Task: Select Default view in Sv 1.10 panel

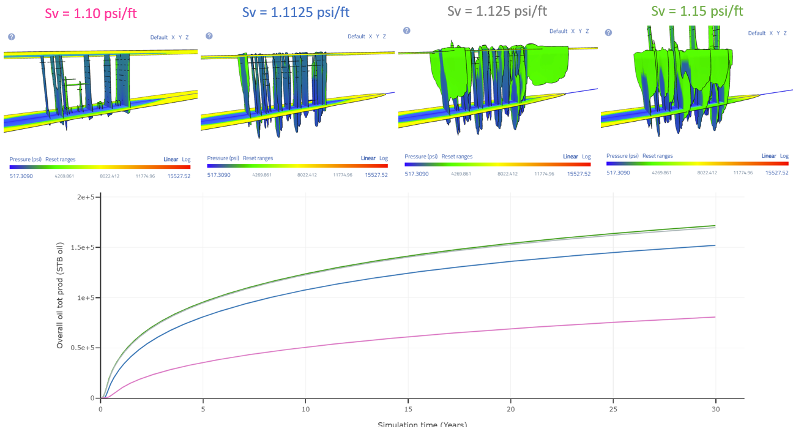Action: 160,37
